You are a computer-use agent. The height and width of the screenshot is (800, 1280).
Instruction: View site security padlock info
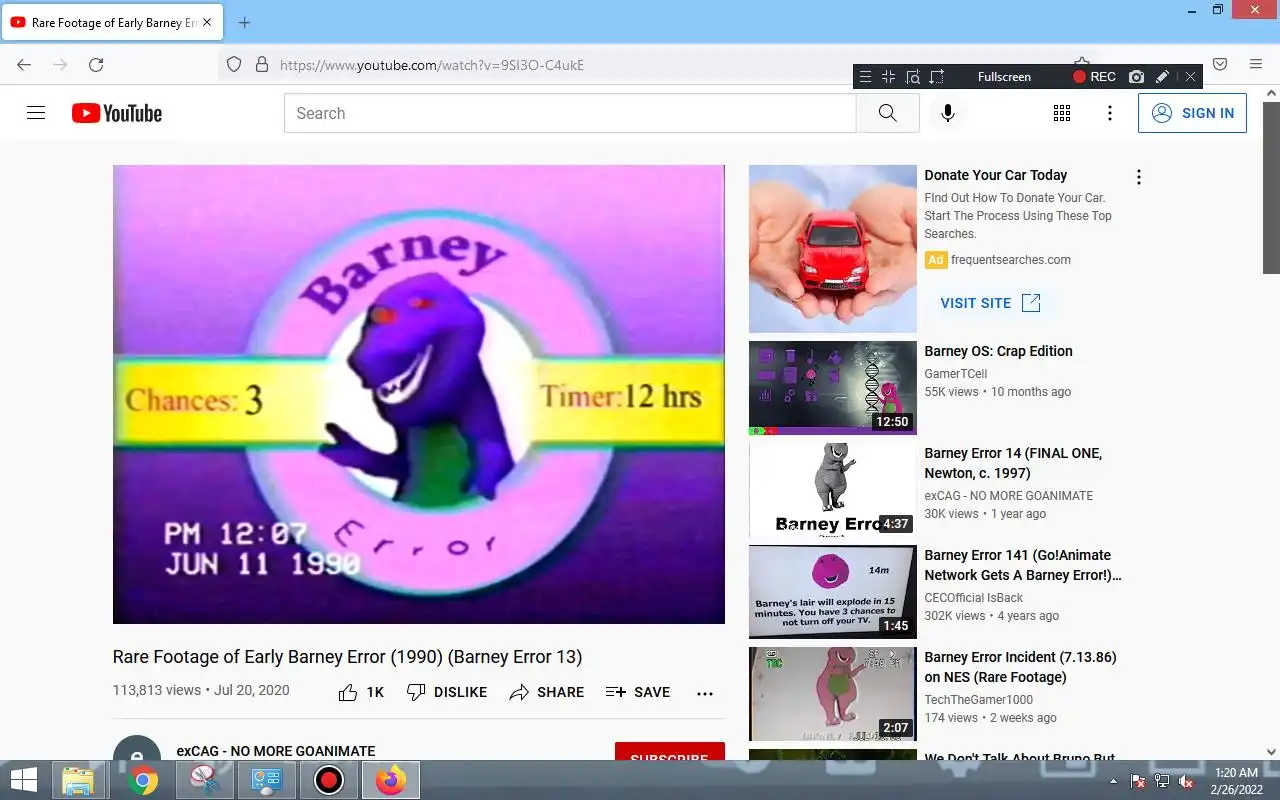pyautogui.click(x=262, y=64)
